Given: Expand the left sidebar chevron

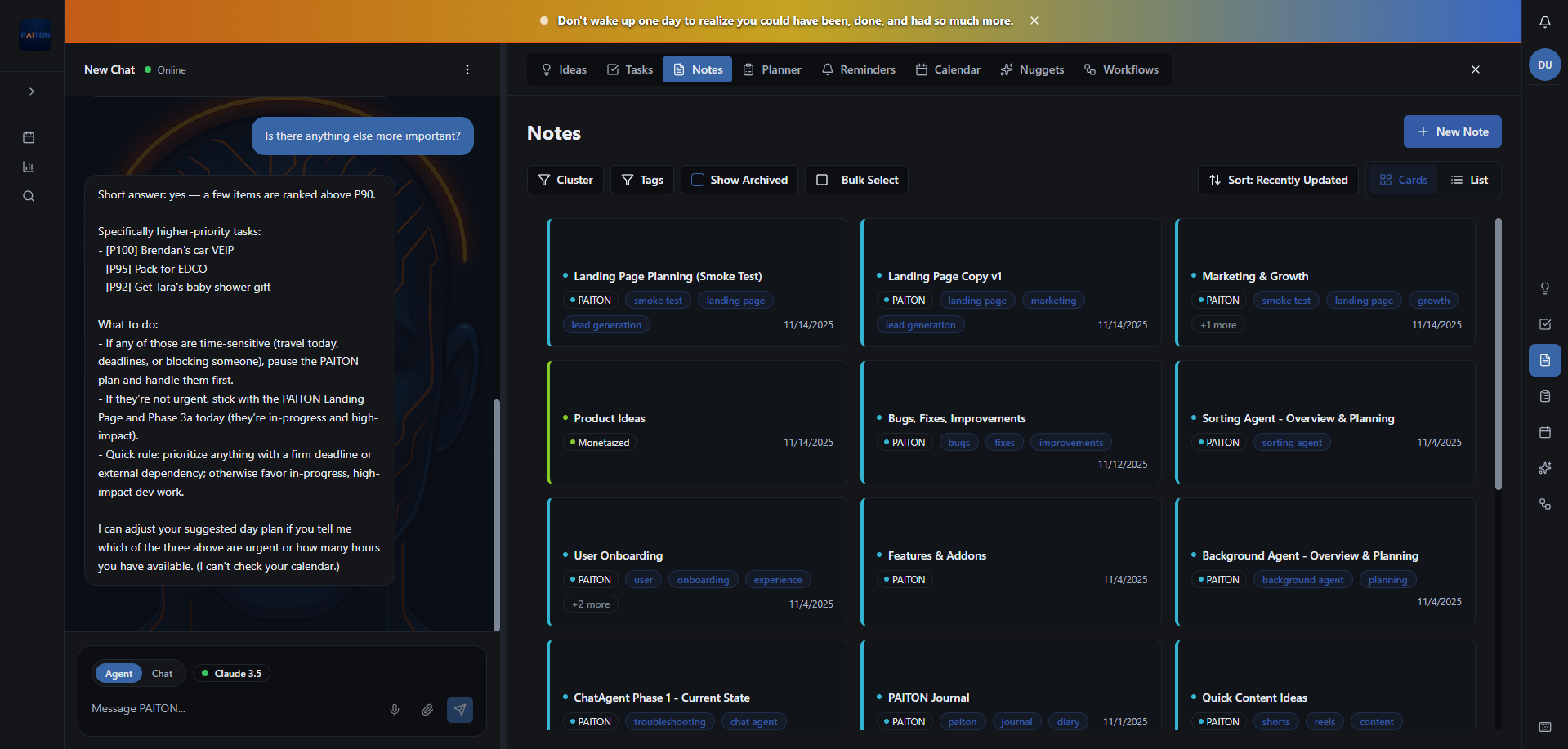Looking at the screenshot, I should pyautogui.click(x=32, y=91).
